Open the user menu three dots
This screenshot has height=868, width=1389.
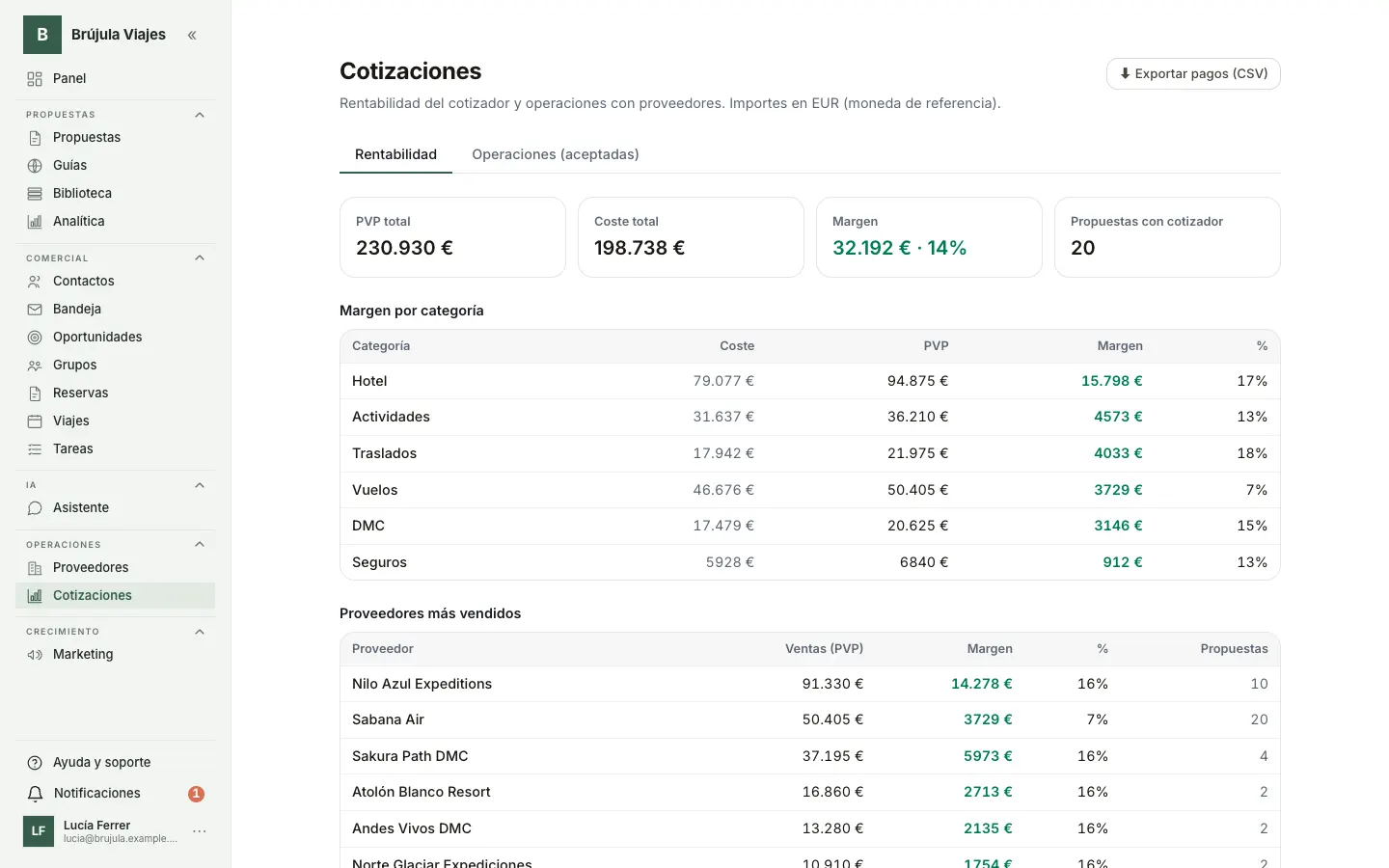click(x=200, y=831)
